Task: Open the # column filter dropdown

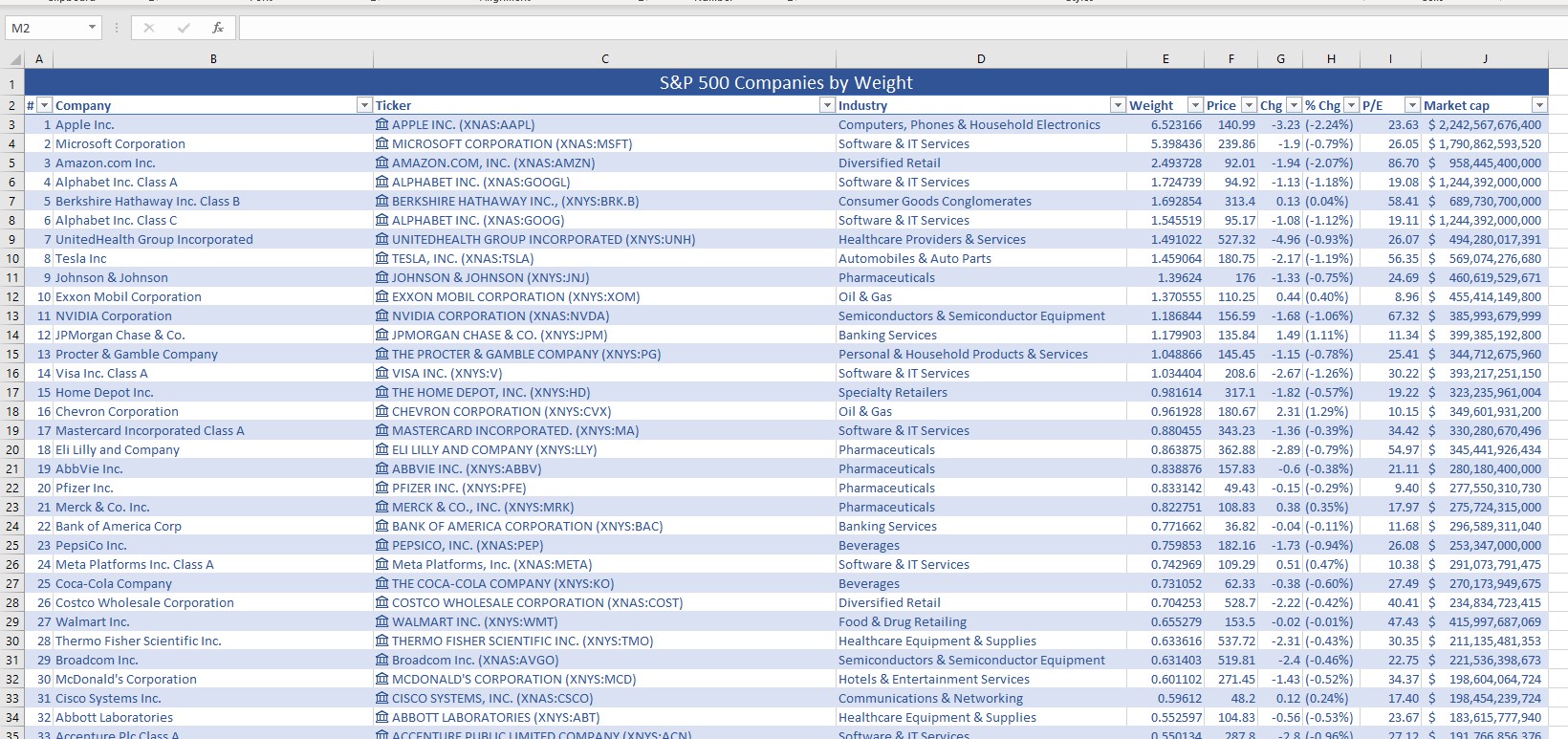Action: tap(44, 105)
